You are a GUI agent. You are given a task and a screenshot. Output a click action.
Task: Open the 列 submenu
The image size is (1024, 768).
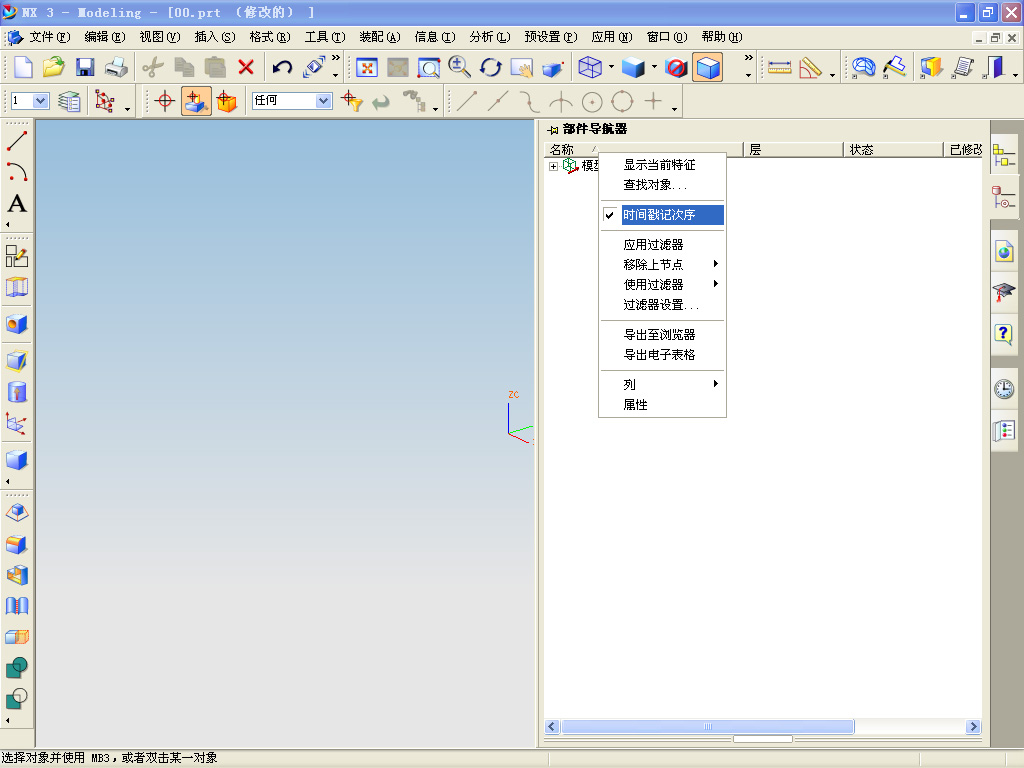point(662,385)
